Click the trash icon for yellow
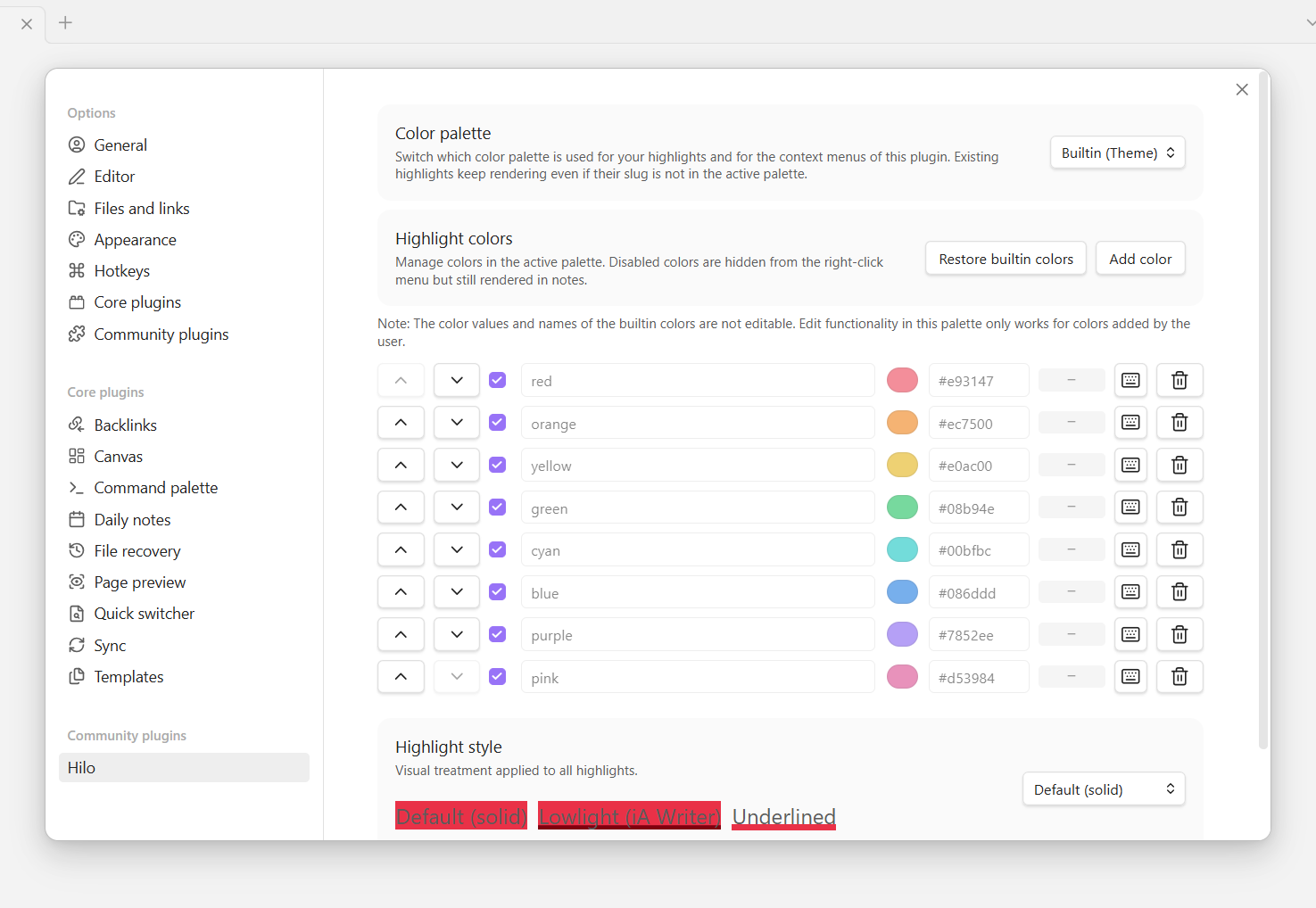The height and width of the screenshot is (908, 1316). [1179, 465]
